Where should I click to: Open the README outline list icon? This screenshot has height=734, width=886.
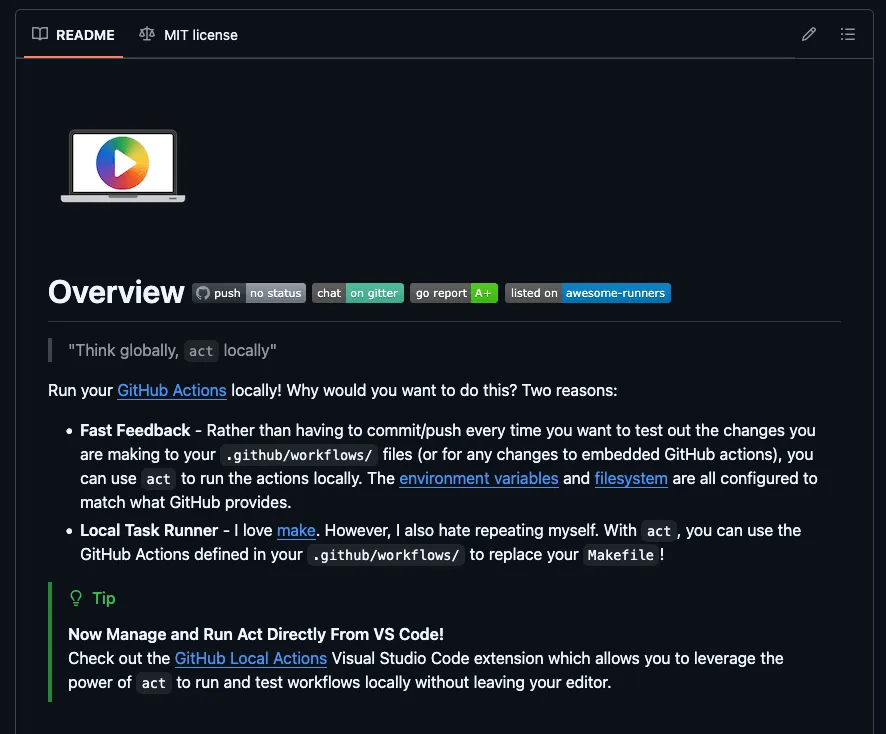point(848,34)
